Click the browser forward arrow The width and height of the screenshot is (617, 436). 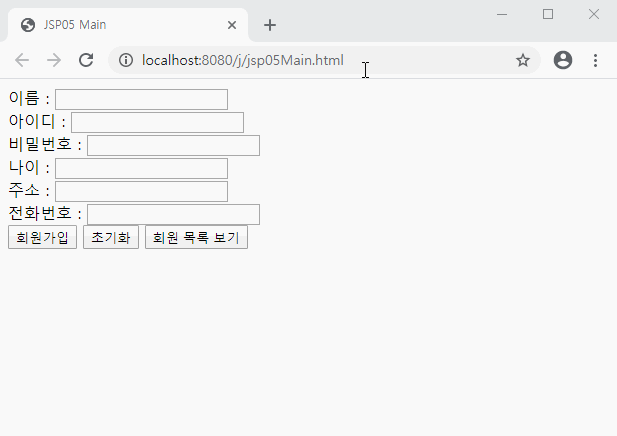pyautogui.click(x=54, y=60)
